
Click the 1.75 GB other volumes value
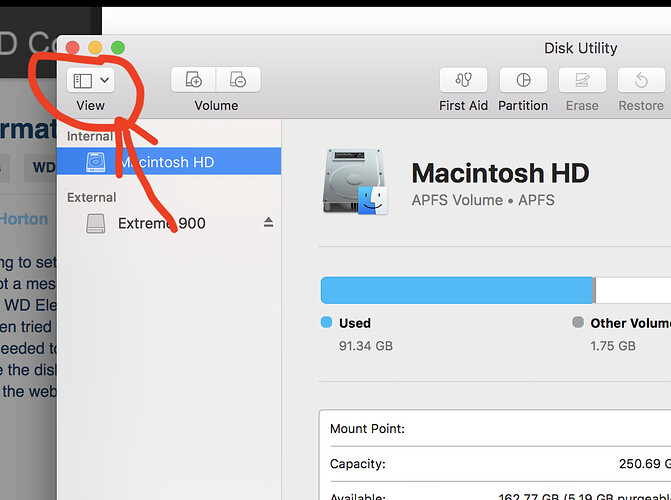613,345
